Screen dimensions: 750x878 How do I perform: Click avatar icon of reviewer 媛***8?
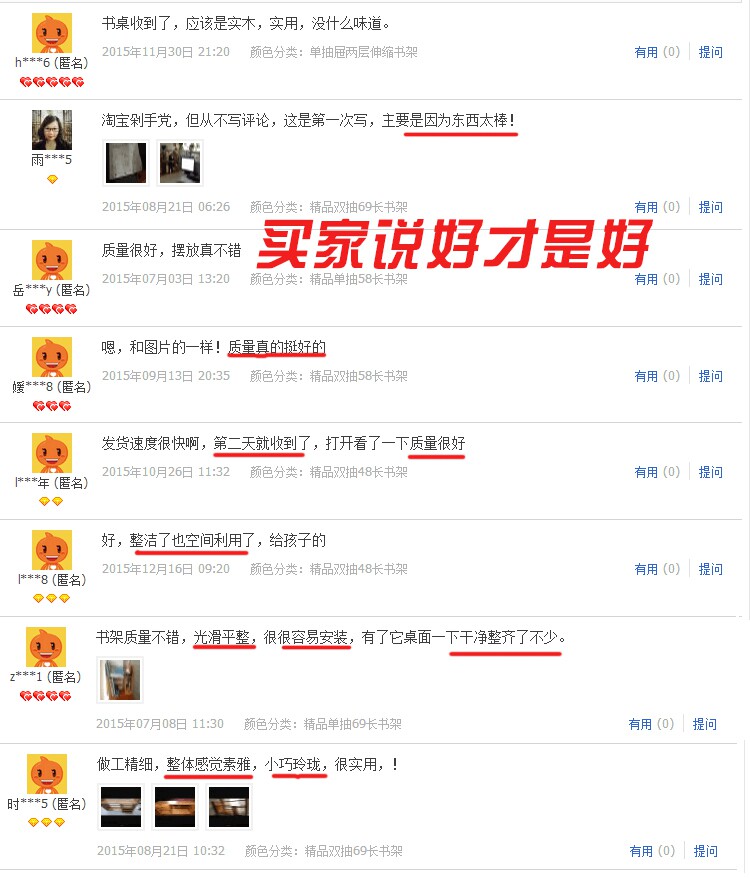click(x=52, y=357)
